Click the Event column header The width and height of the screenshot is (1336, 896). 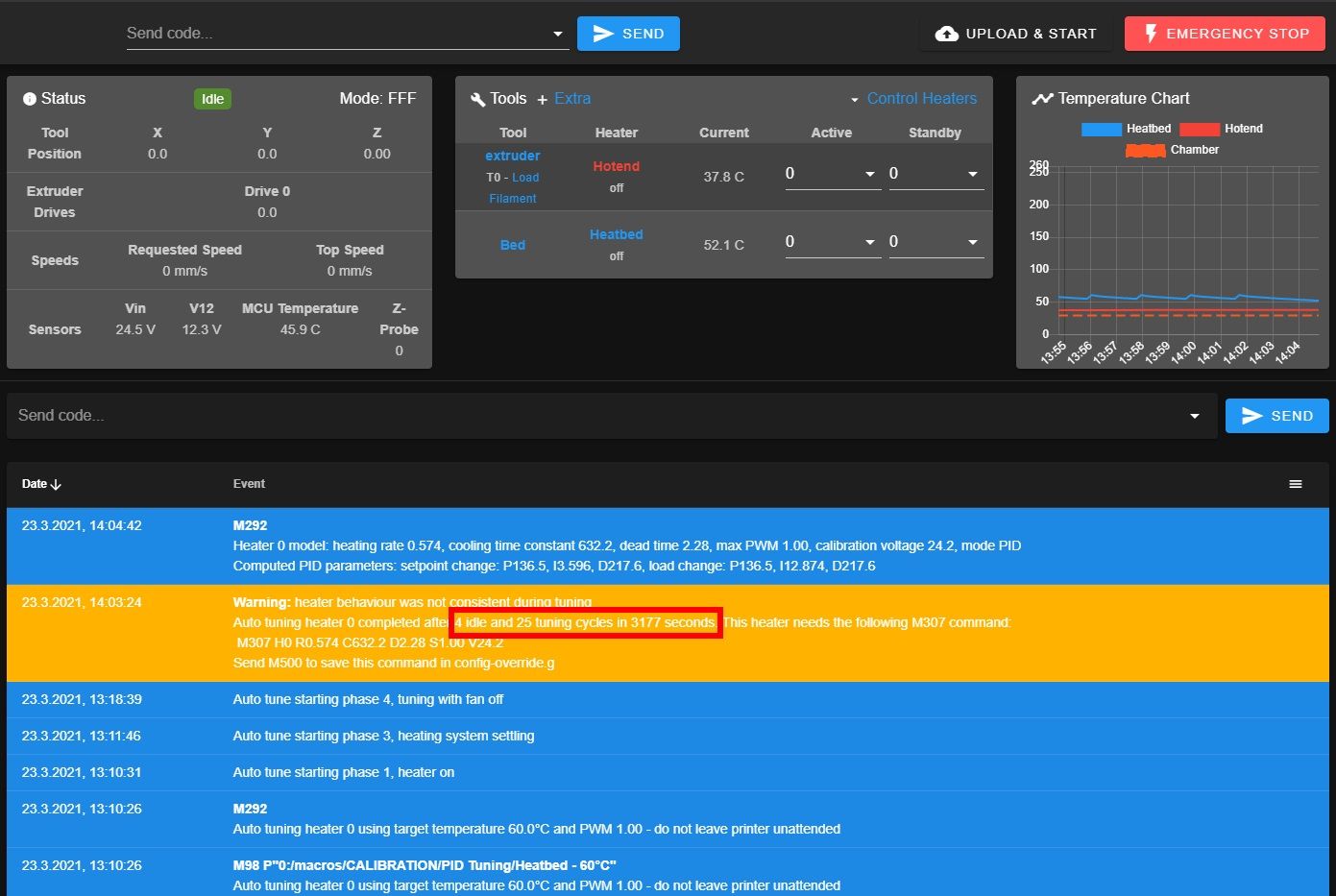click(249, 484)
